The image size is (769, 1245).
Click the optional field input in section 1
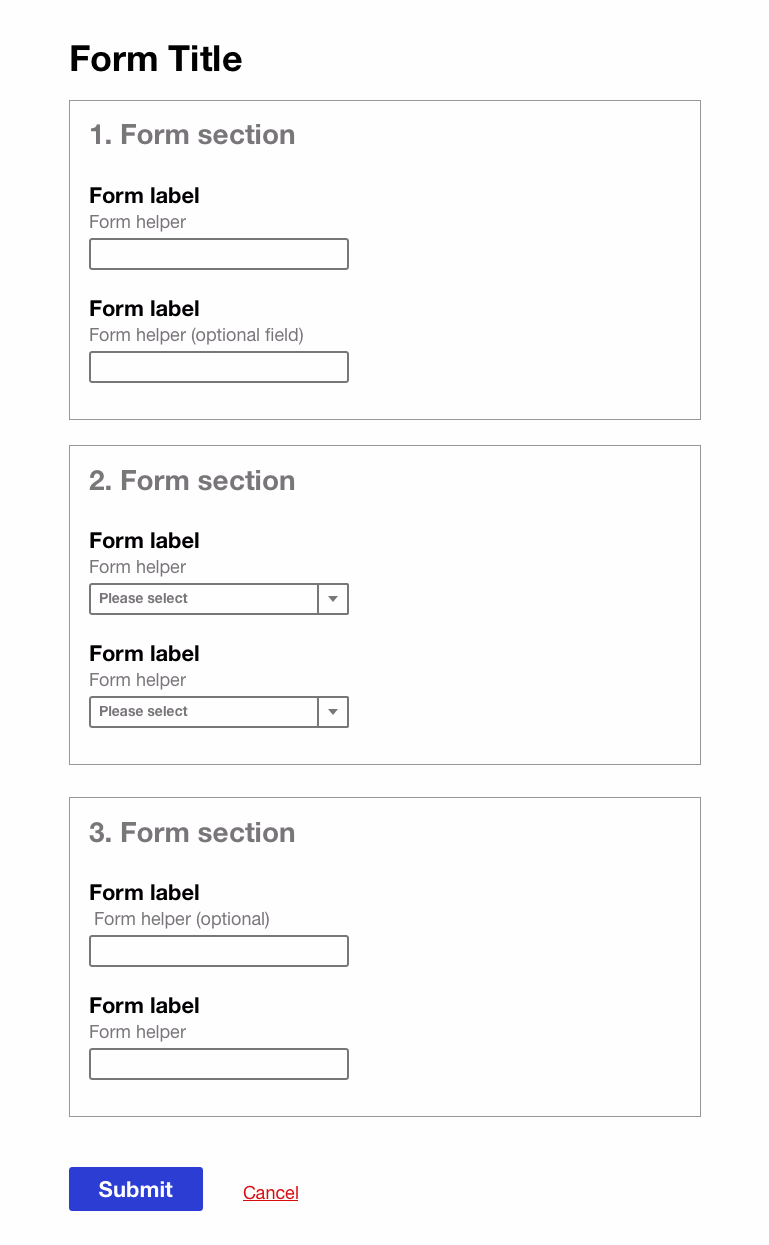[218, 366]
